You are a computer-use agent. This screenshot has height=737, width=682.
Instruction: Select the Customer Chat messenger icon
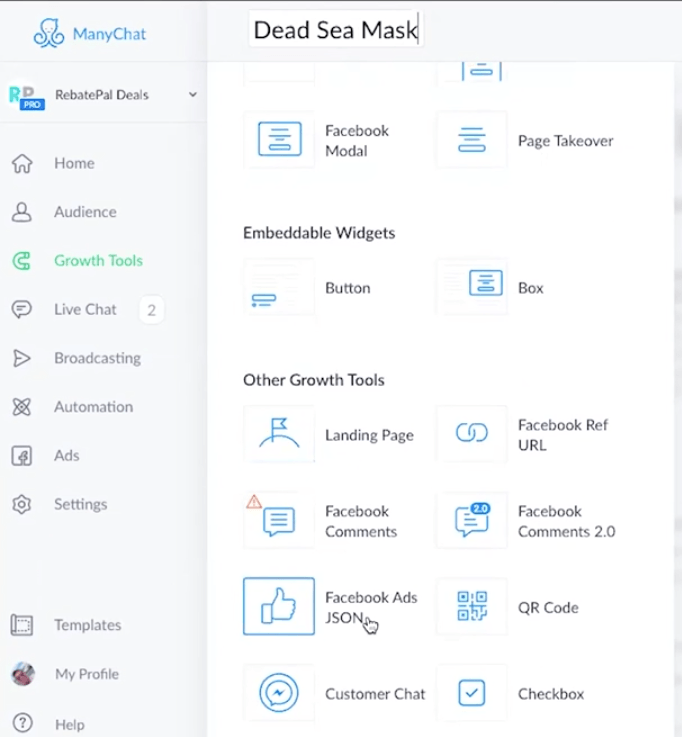[279, 693]
